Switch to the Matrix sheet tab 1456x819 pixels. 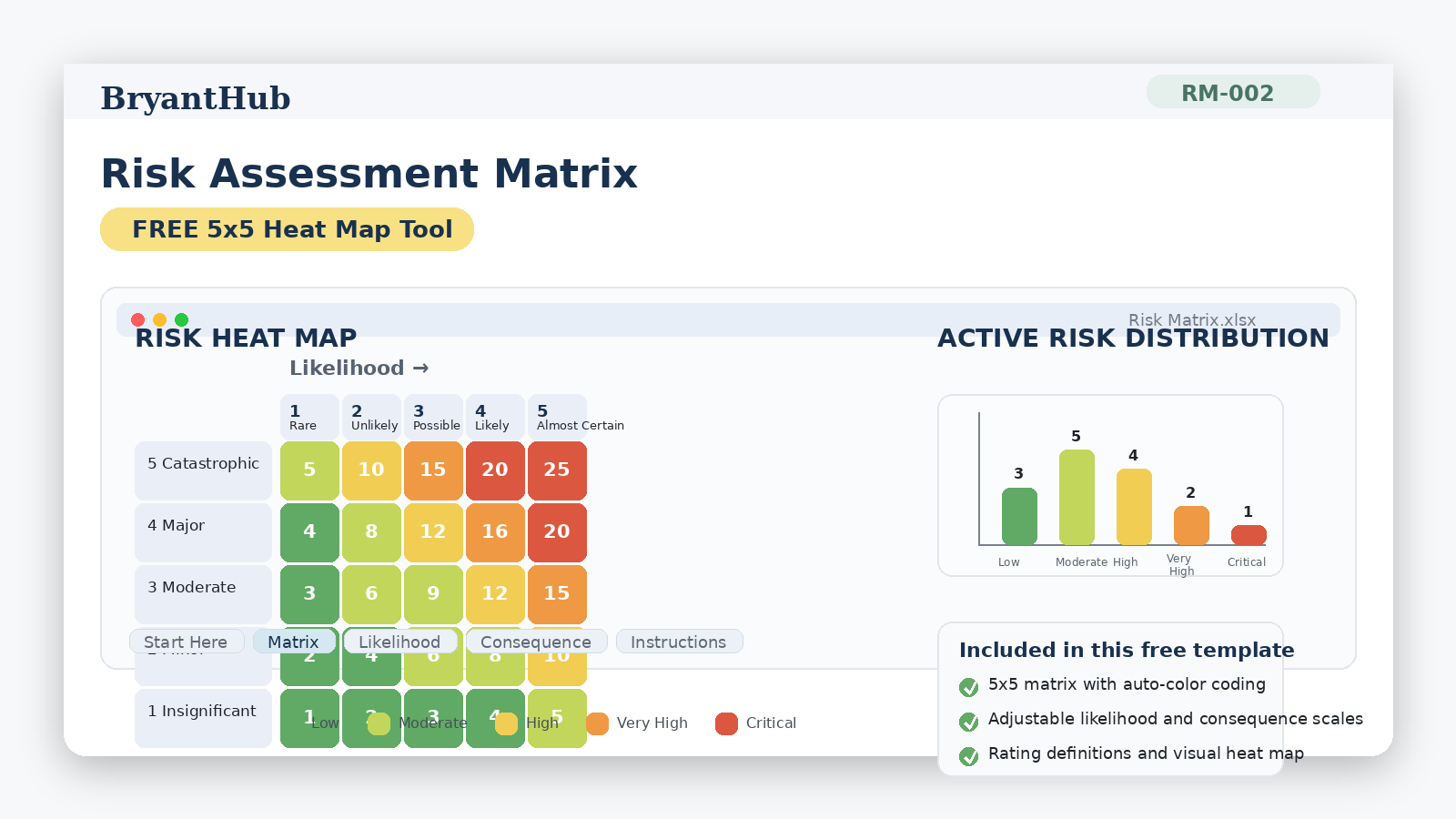[x=293, y=642]
